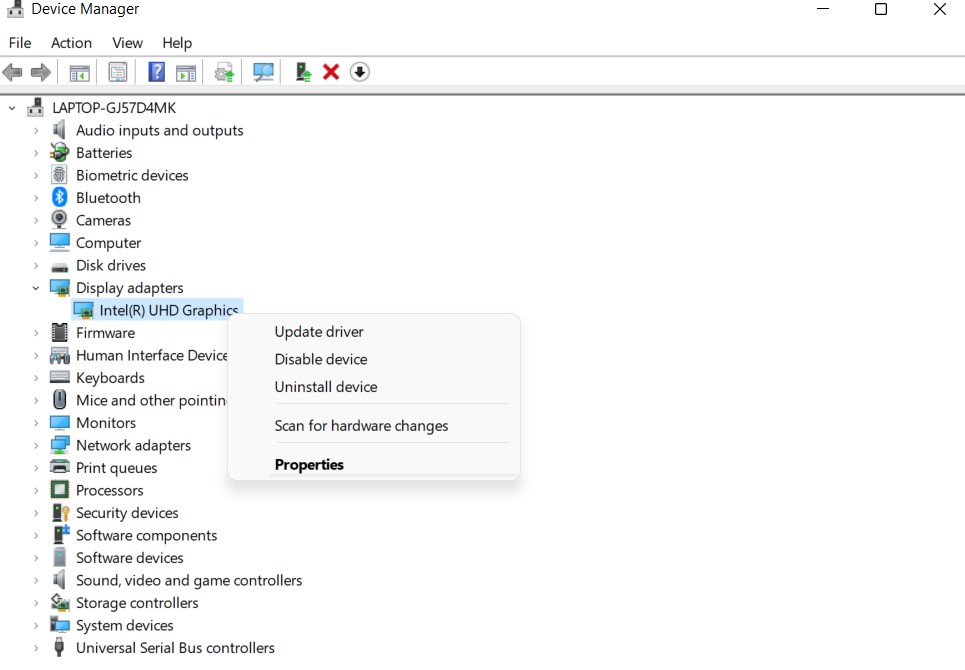Select the Processors tree item
The width and height of the screenshot is (965, 670).
[109, 490]
